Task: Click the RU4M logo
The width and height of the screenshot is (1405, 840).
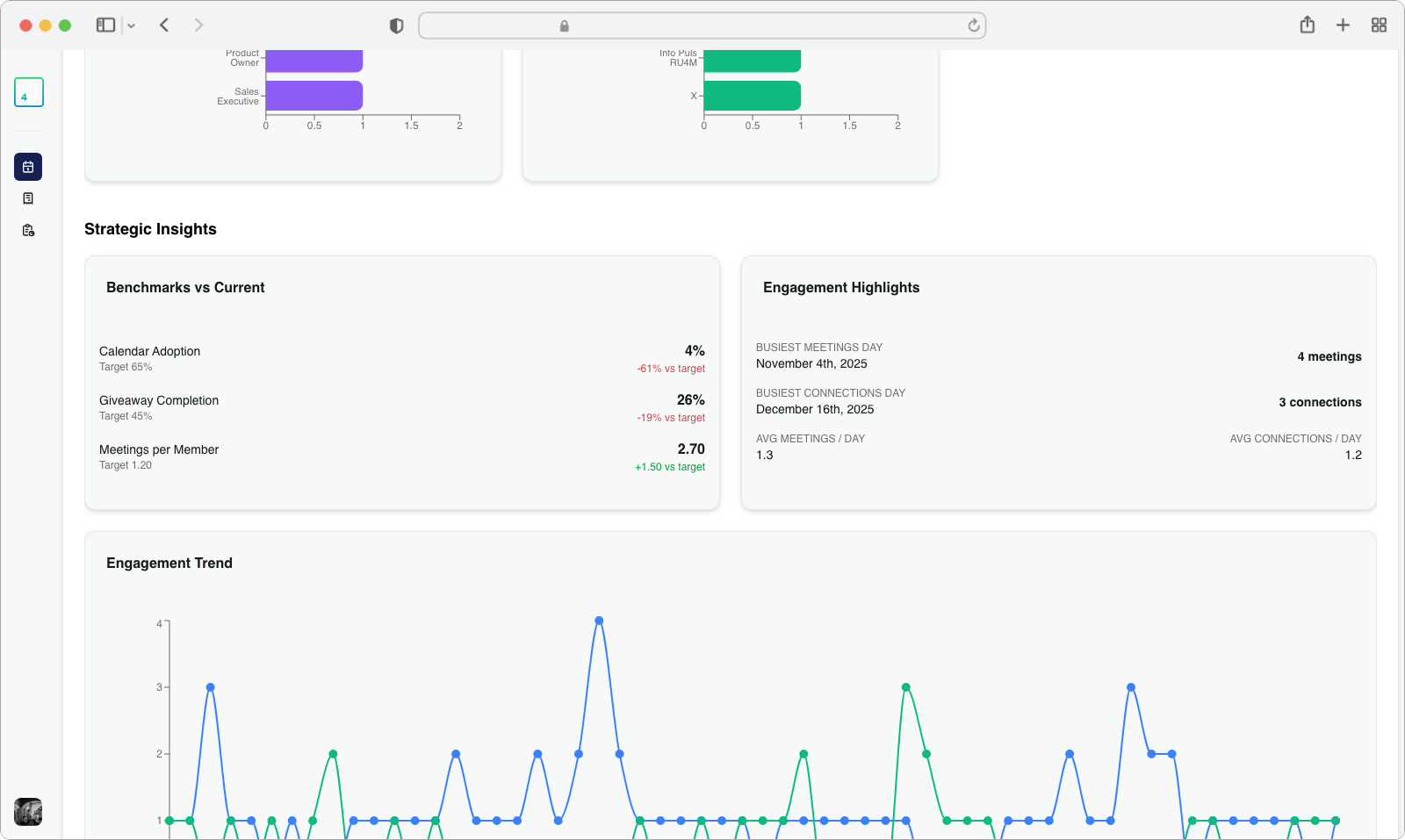Action: coord(29,92)
